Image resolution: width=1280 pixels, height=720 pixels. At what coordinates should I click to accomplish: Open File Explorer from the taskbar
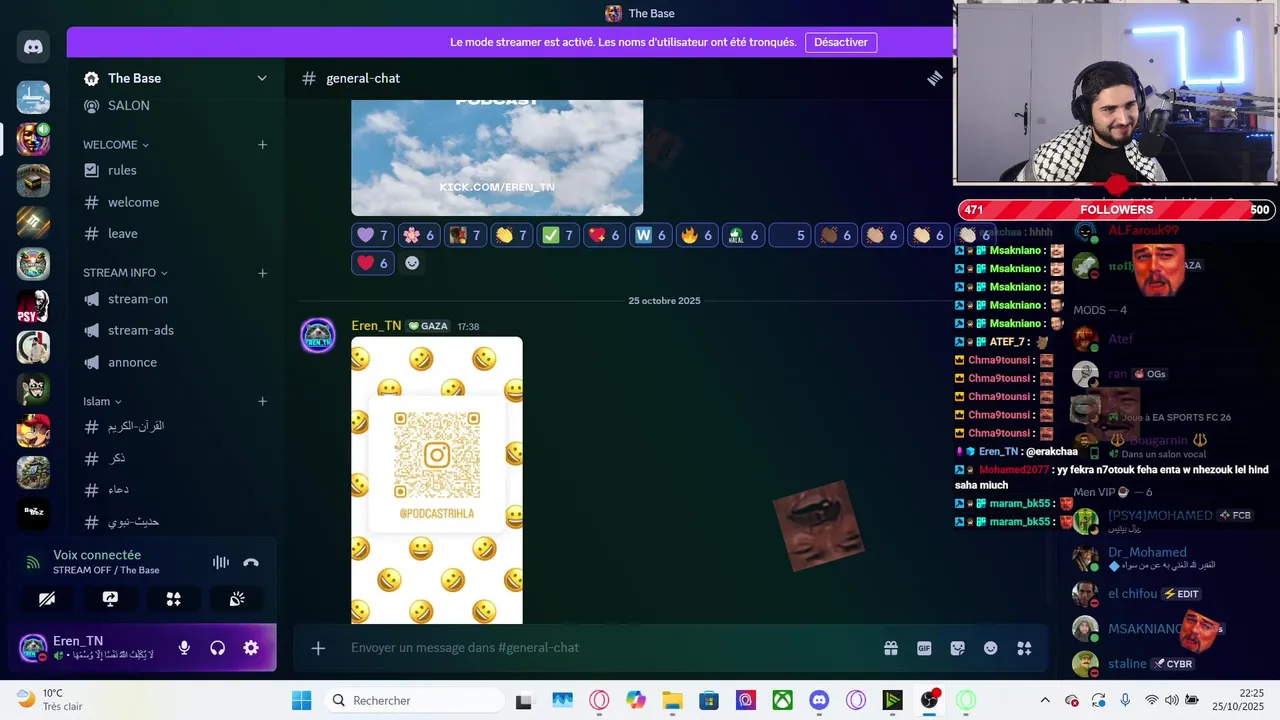click(x=672, y=700)
